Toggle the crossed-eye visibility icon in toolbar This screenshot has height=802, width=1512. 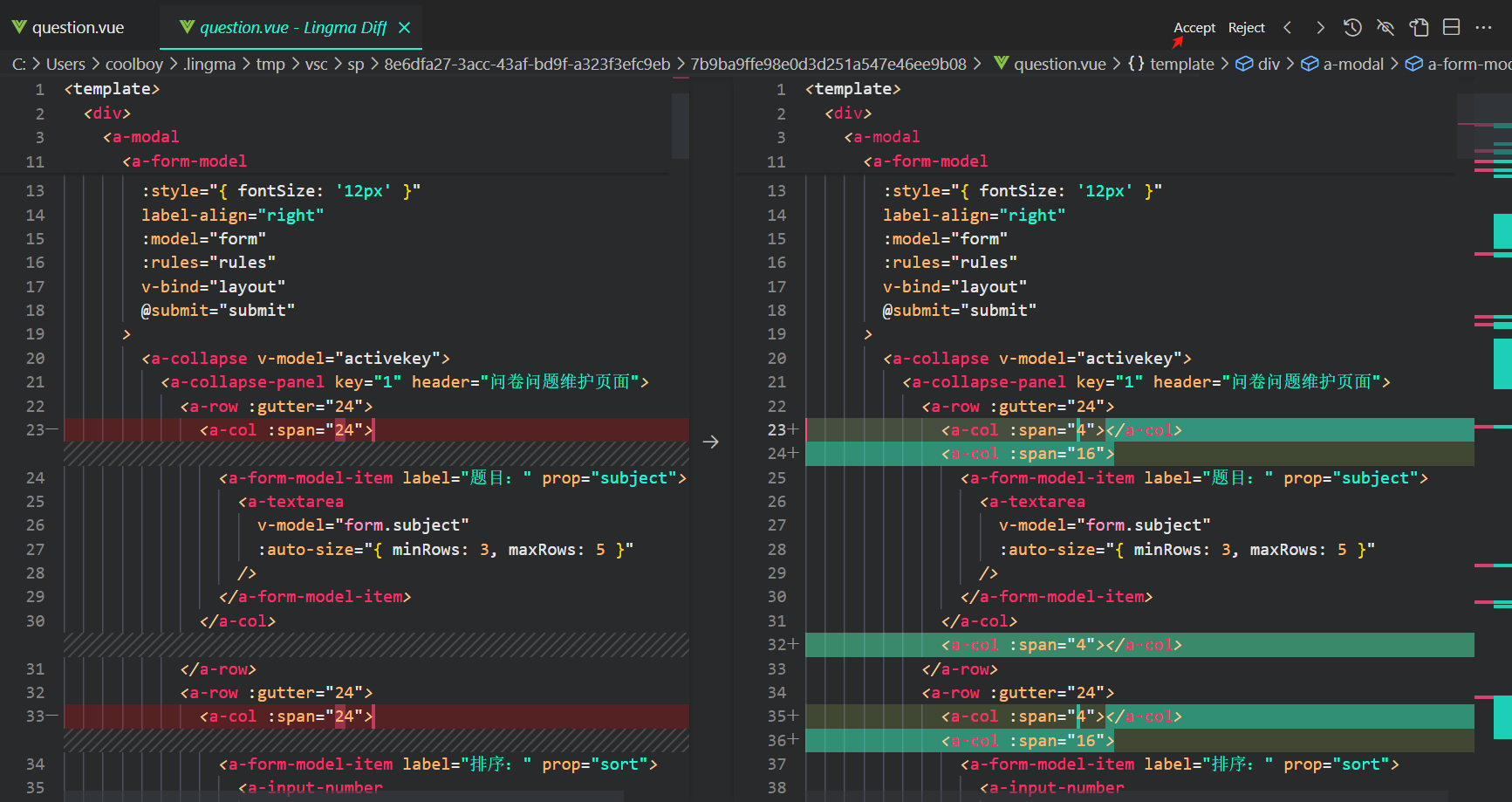tap(1385, 28)
